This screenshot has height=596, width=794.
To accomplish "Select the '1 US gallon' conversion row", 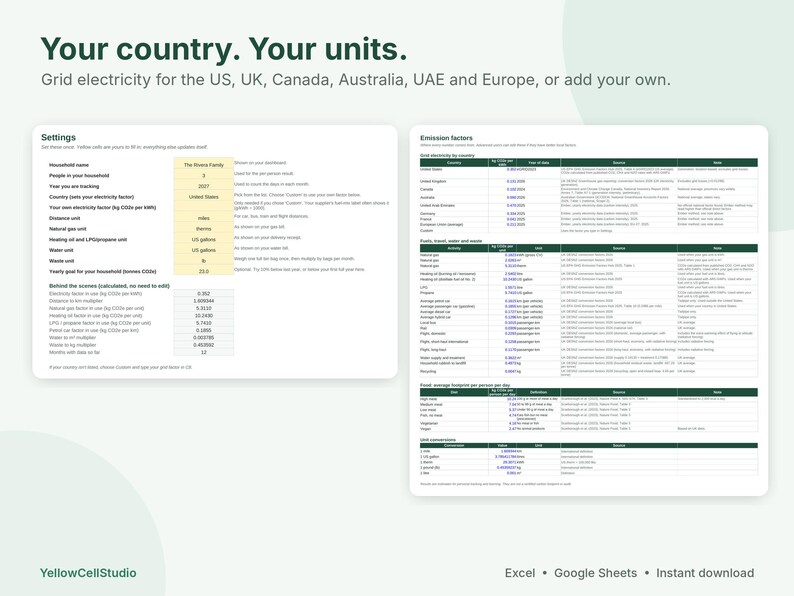I will pos(588,457).
